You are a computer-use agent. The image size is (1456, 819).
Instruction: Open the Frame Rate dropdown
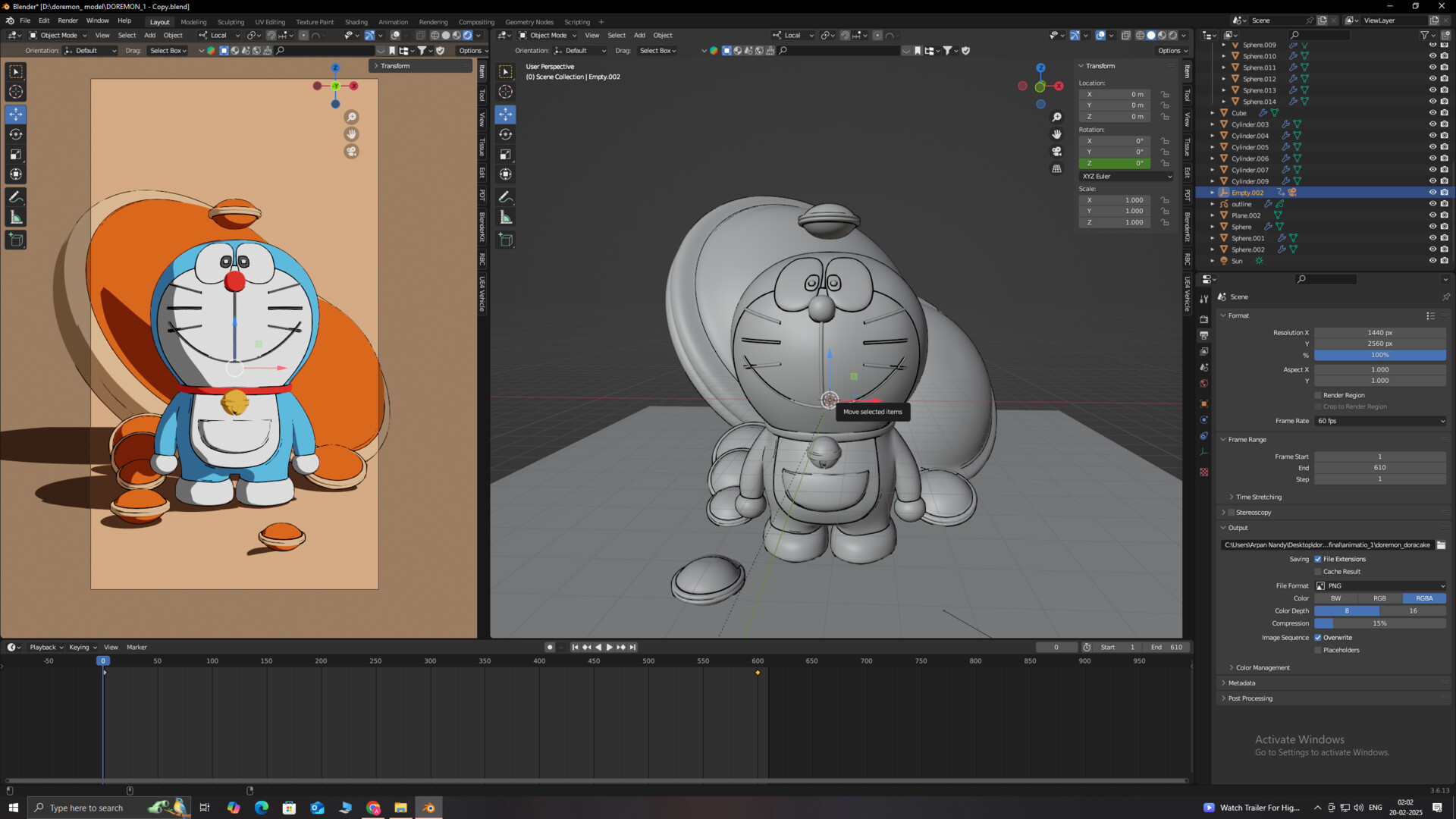[1380, 421]
